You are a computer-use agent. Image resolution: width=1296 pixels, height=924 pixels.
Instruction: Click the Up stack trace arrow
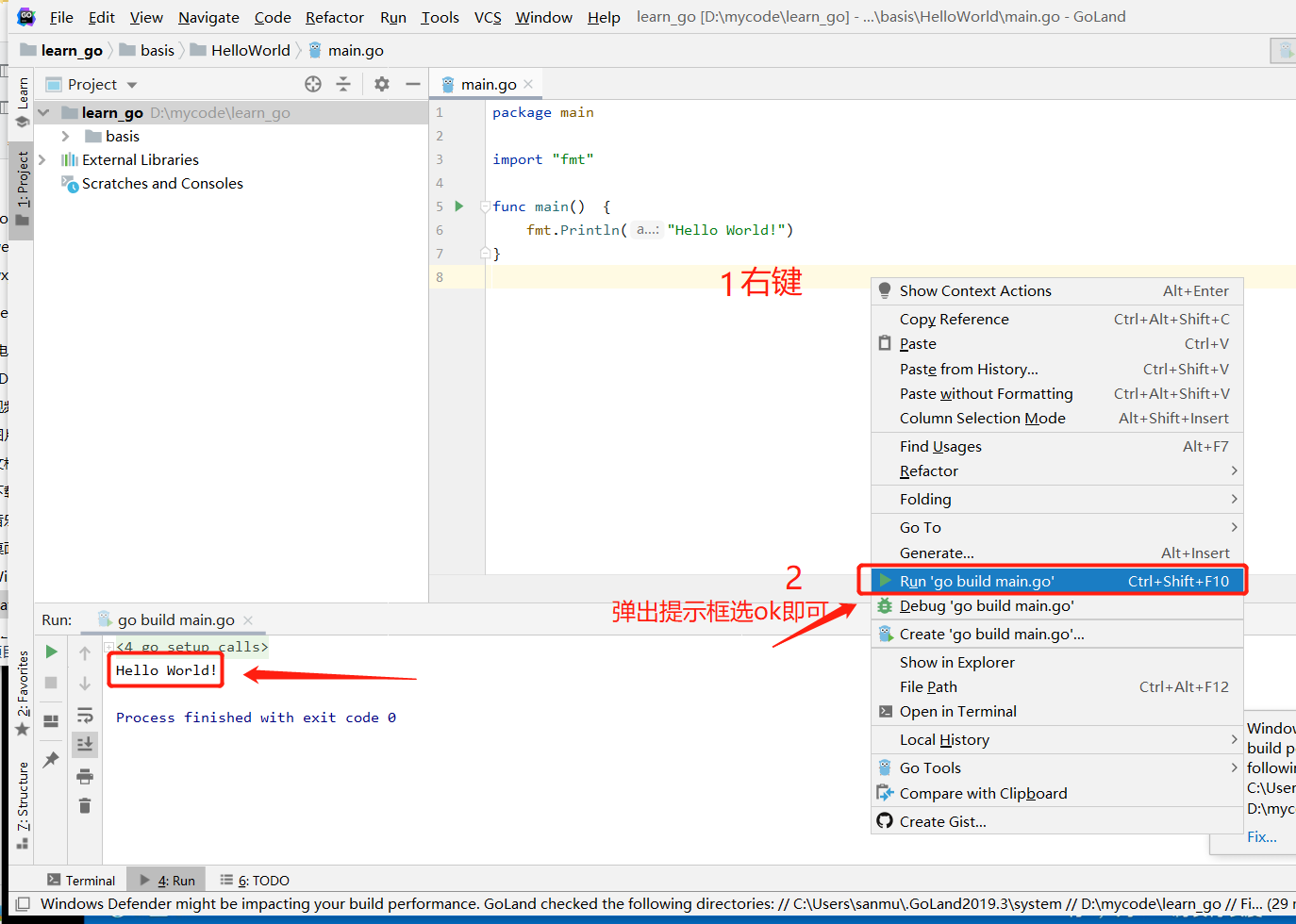(x=85, y=652)
